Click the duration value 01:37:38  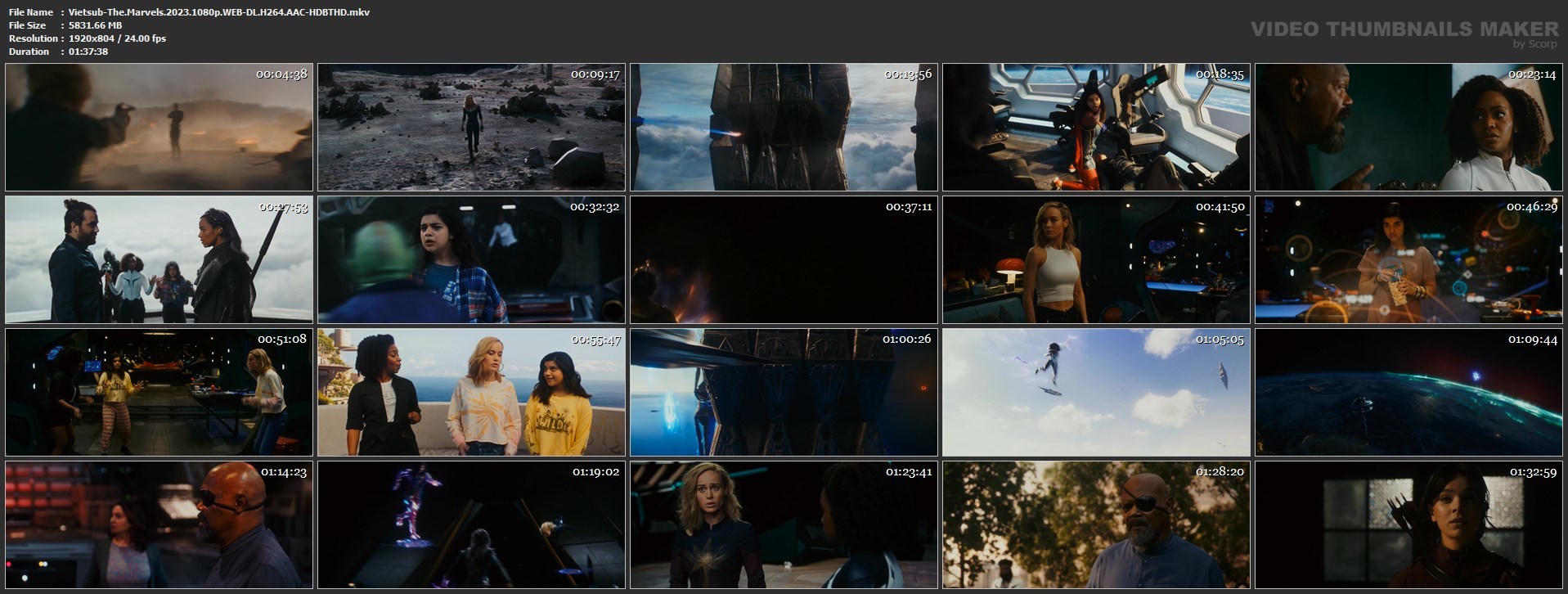[88, 52]
